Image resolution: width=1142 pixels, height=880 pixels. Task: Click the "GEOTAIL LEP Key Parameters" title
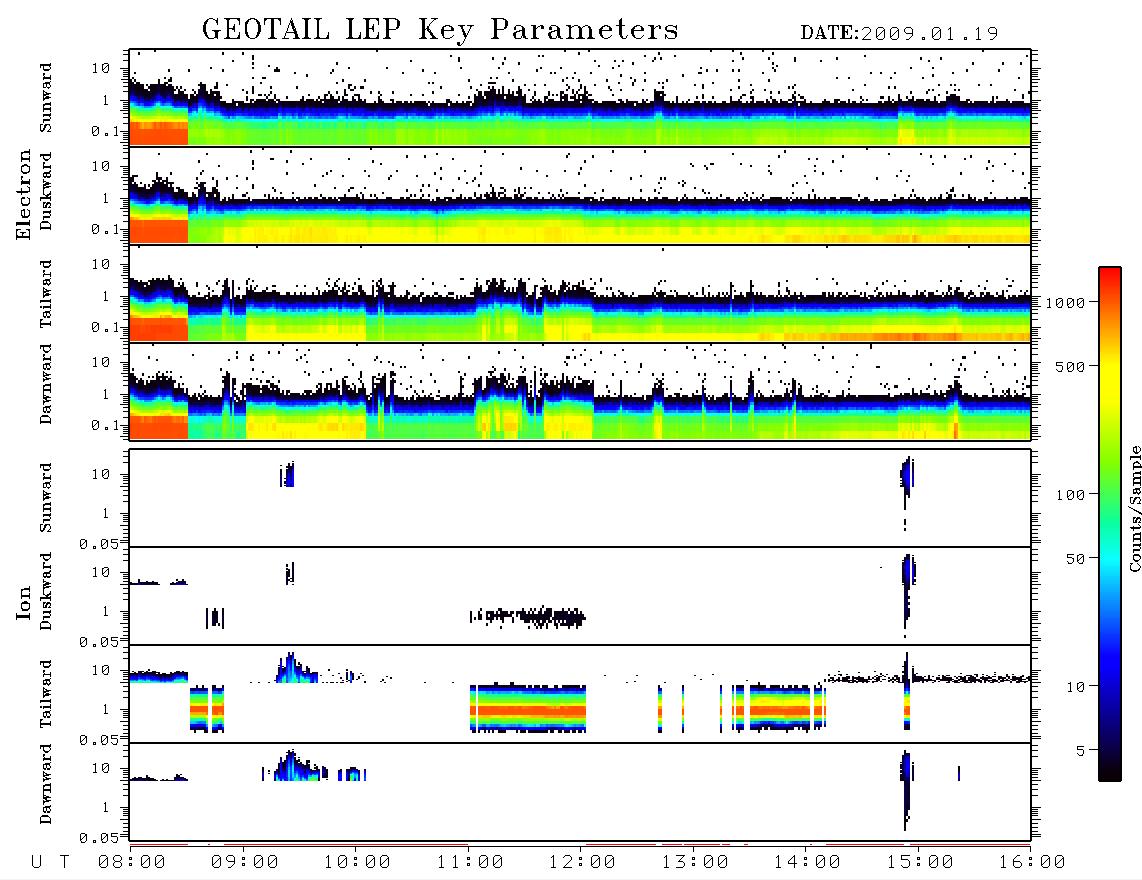440,31
